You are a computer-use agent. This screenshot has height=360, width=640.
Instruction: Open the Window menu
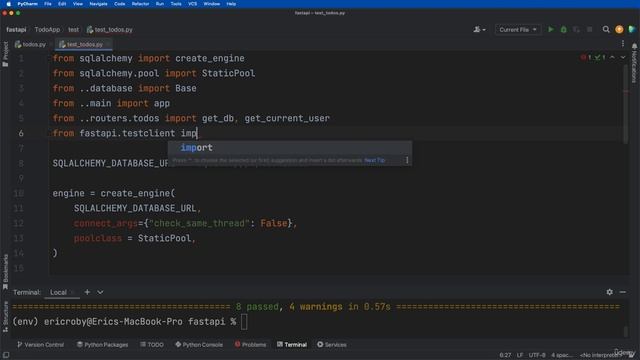pyautogui.click(x=212, y=4)
